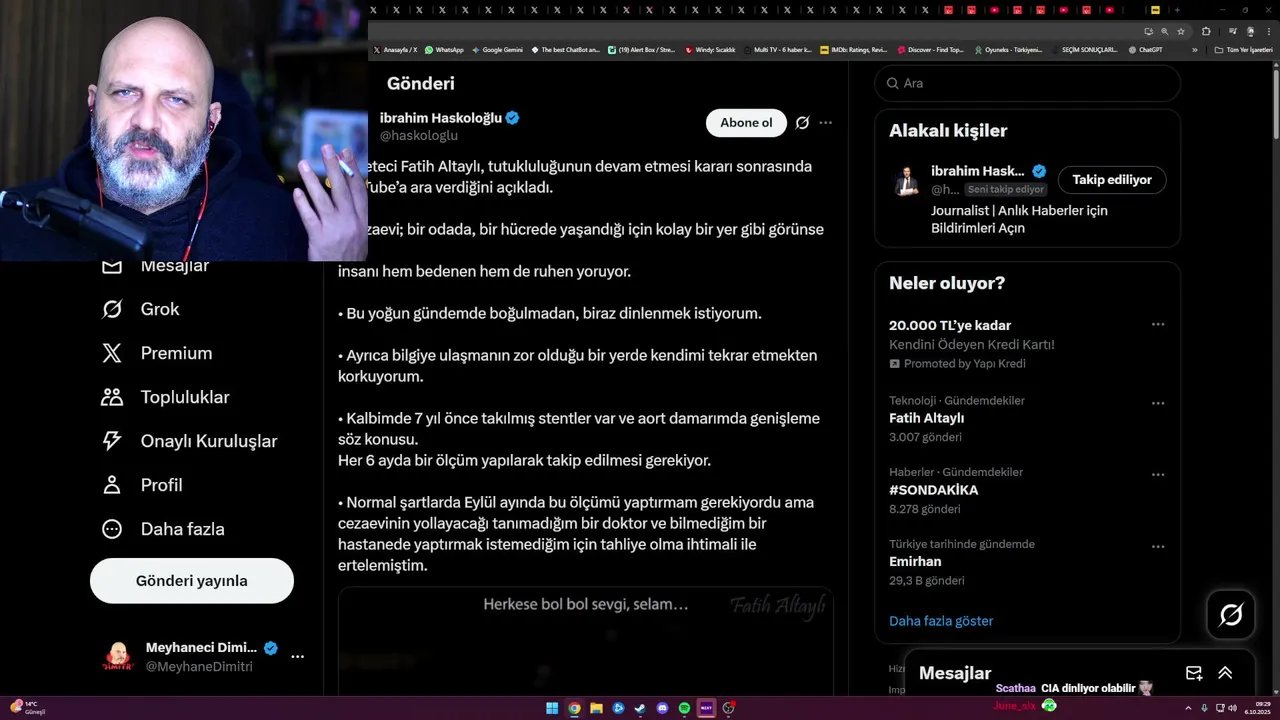Open ChatGPT bookmark

[1145, 49]
